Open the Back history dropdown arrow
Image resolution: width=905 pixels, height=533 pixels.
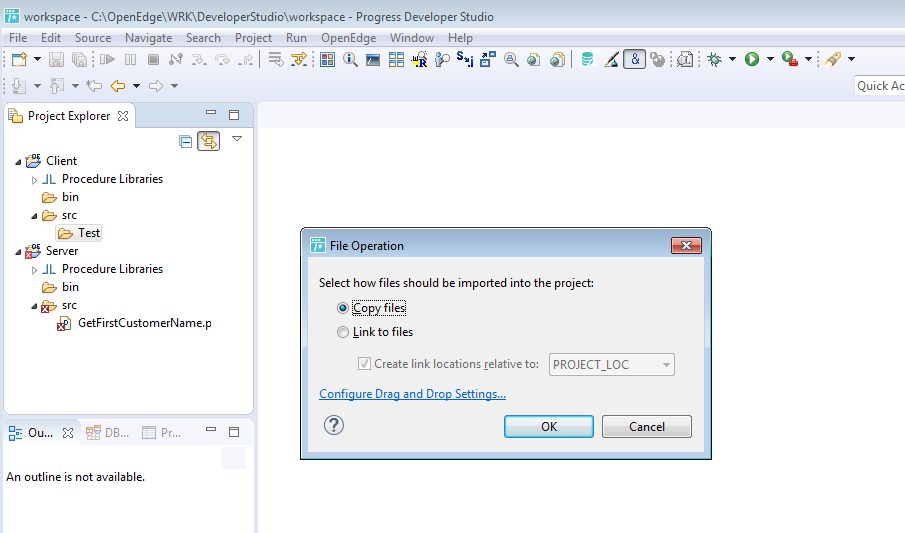point(136,86)
